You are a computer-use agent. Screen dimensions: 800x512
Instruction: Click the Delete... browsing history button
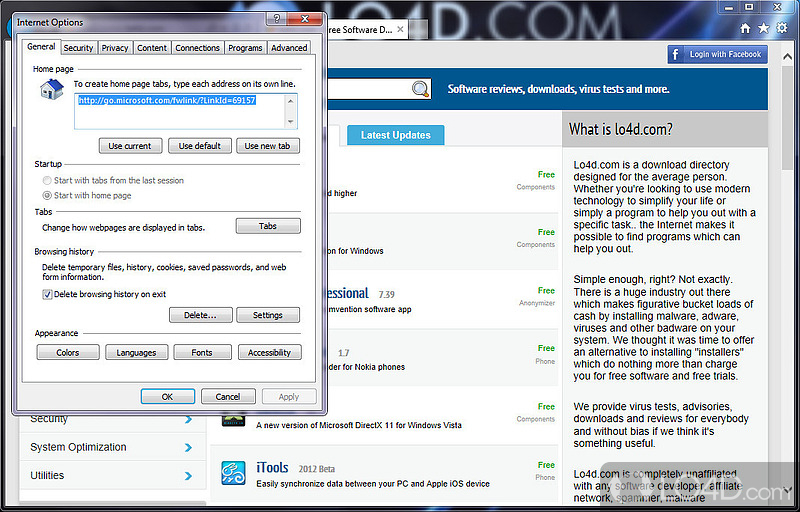pos(201,315)
